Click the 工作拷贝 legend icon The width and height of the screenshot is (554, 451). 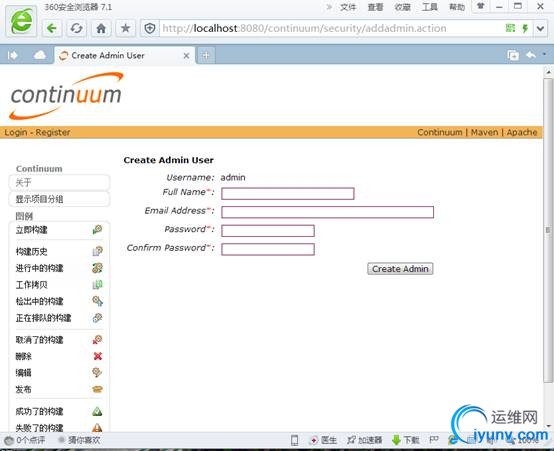tap(97, 285)
